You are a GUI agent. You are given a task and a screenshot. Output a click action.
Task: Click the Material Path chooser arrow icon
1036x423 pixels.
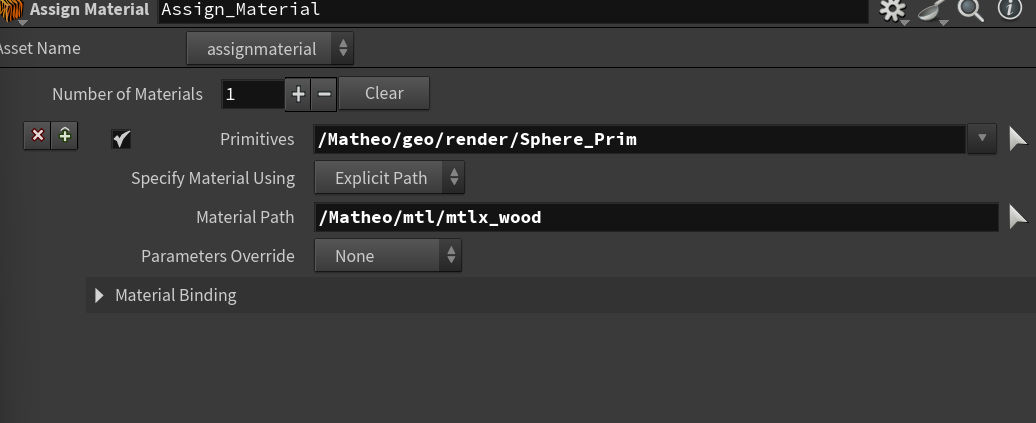point(1018,217)
